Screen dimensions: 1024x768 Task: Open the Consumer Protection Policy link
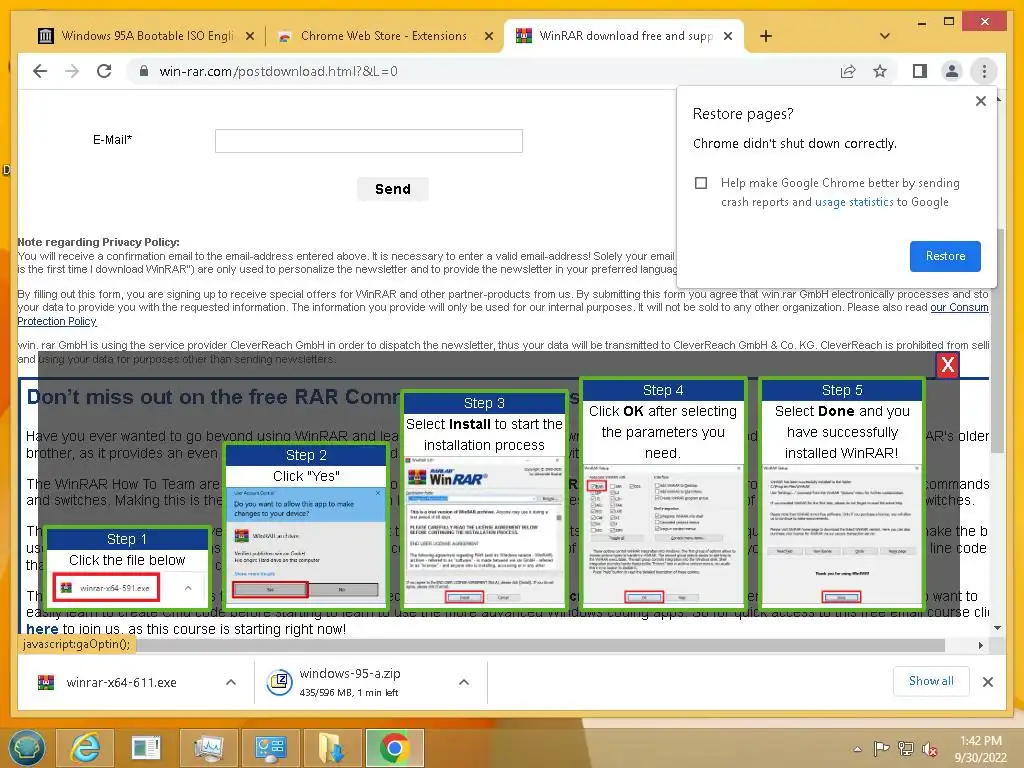959,308
